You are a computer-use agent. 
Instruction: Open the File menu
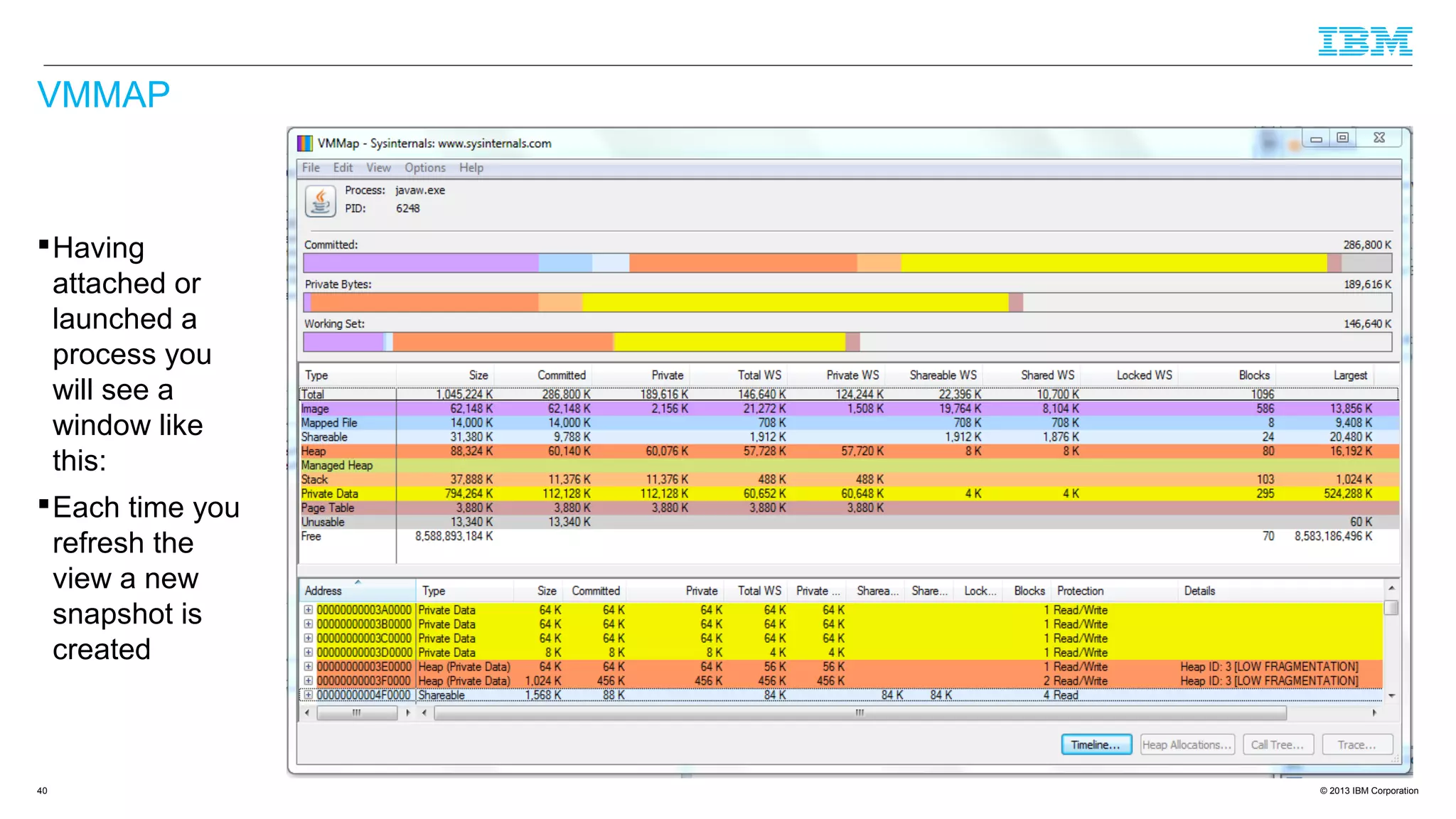311,168
